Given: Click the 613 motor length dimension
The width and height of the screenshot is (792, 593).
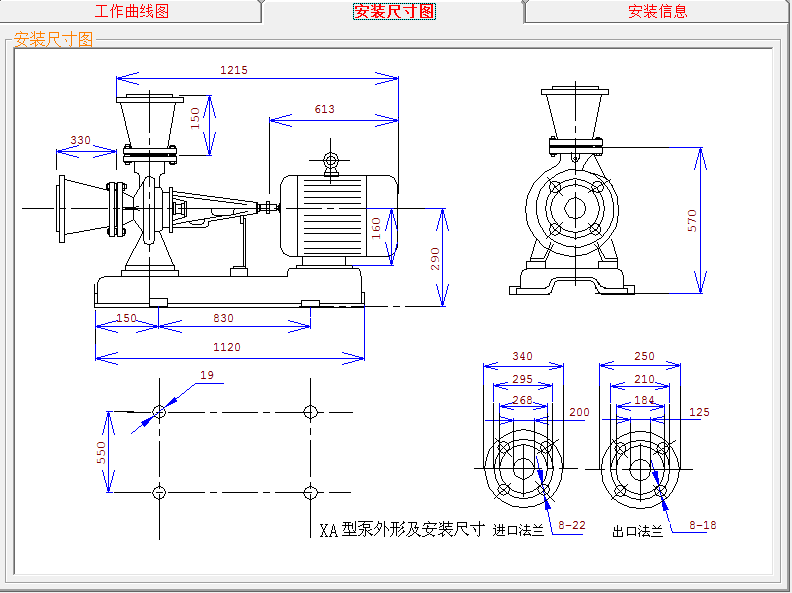Looking at the screenshot, I should tap(324, 109).
